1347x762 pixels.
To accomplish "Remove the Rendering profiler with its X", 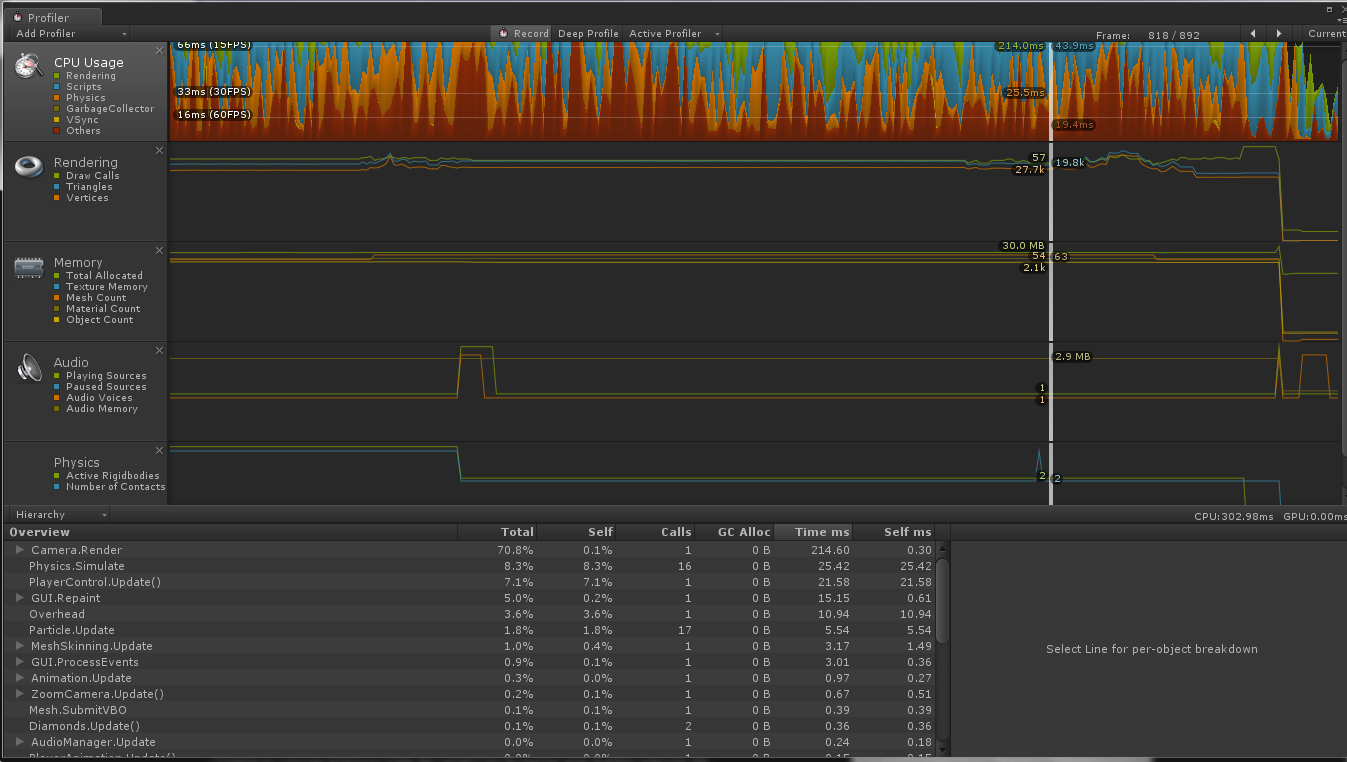I will [x=159, y=150].
